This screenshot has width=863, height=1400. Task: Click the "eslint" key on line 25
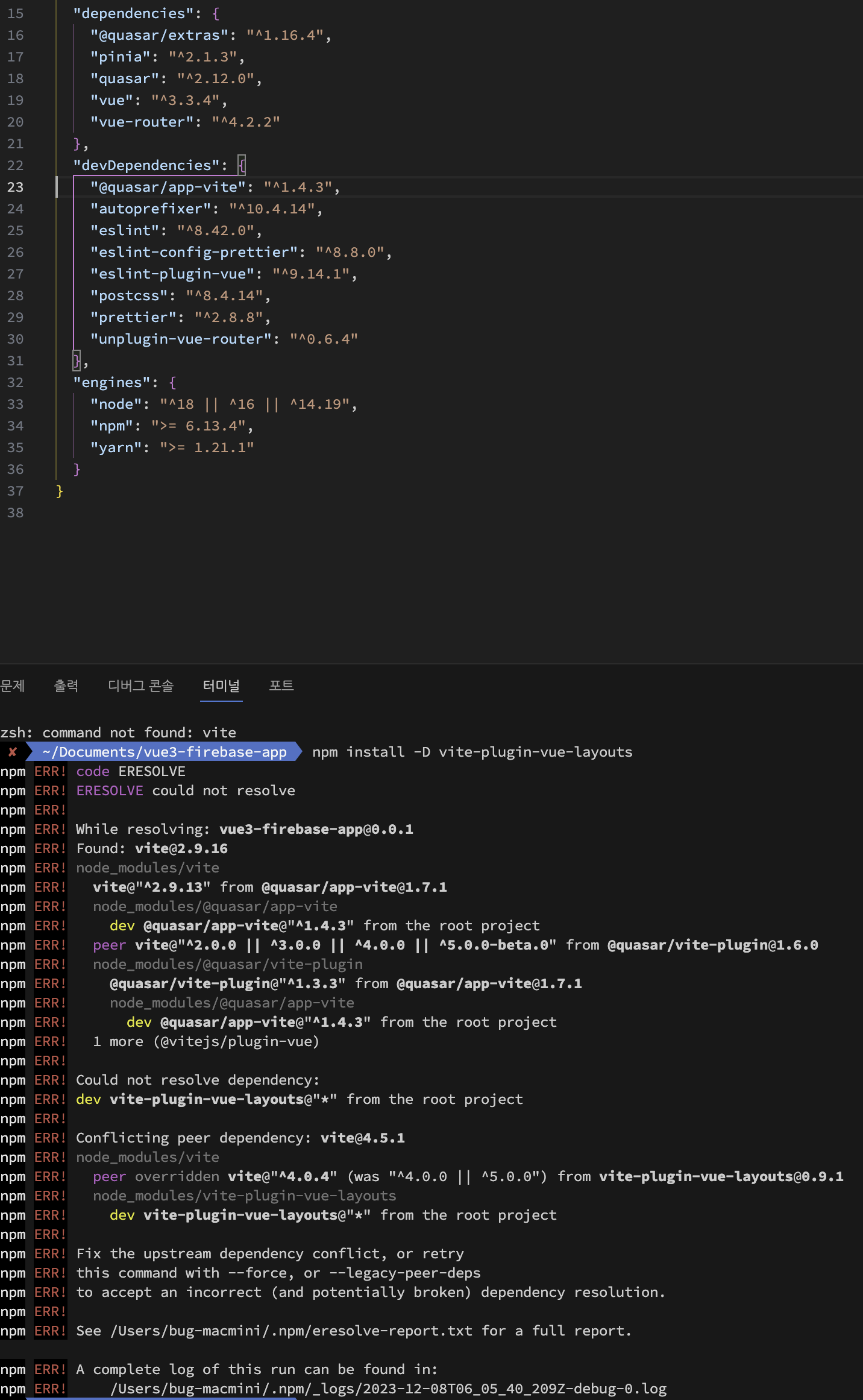(x=125, y=230)
